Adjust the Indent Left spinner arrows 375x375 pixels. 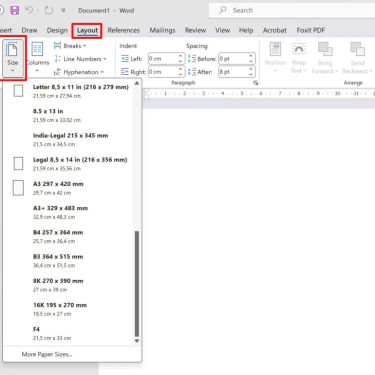181,59
